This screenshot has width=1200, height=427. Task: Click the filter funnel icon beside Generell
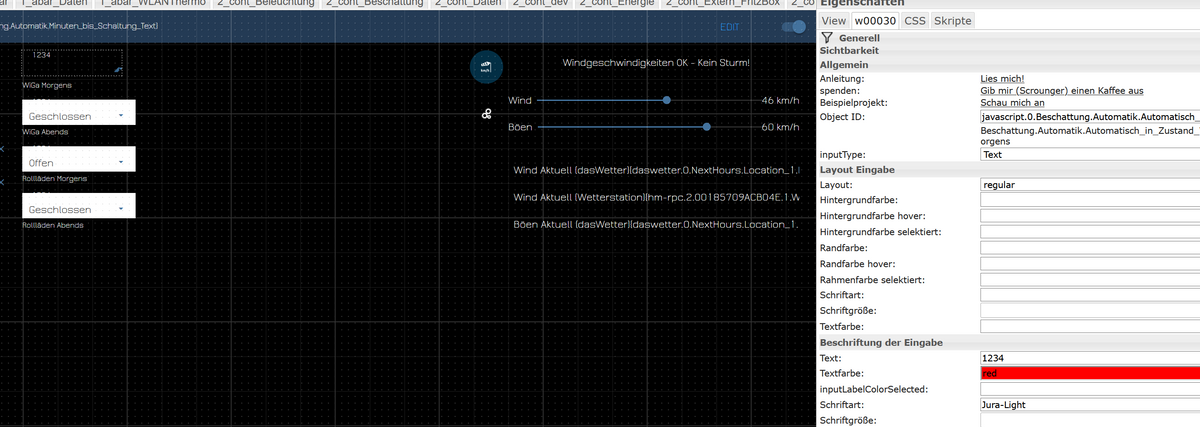pos(827,37)
